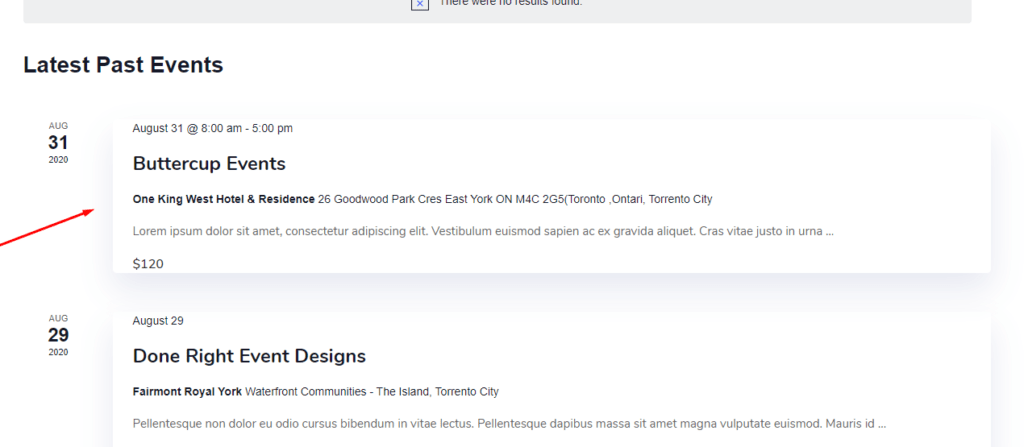Open the Buttercup Events title link

pyautogui.click(x=209, y=163)
